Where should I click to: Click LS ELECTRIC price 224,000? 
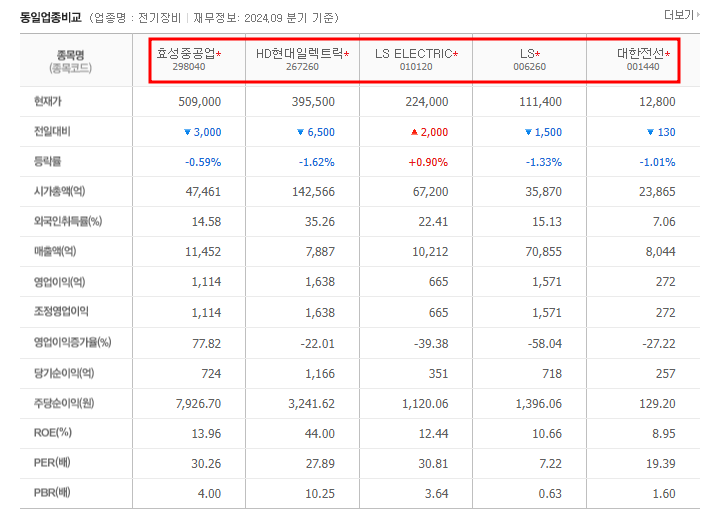coord(427,102)
